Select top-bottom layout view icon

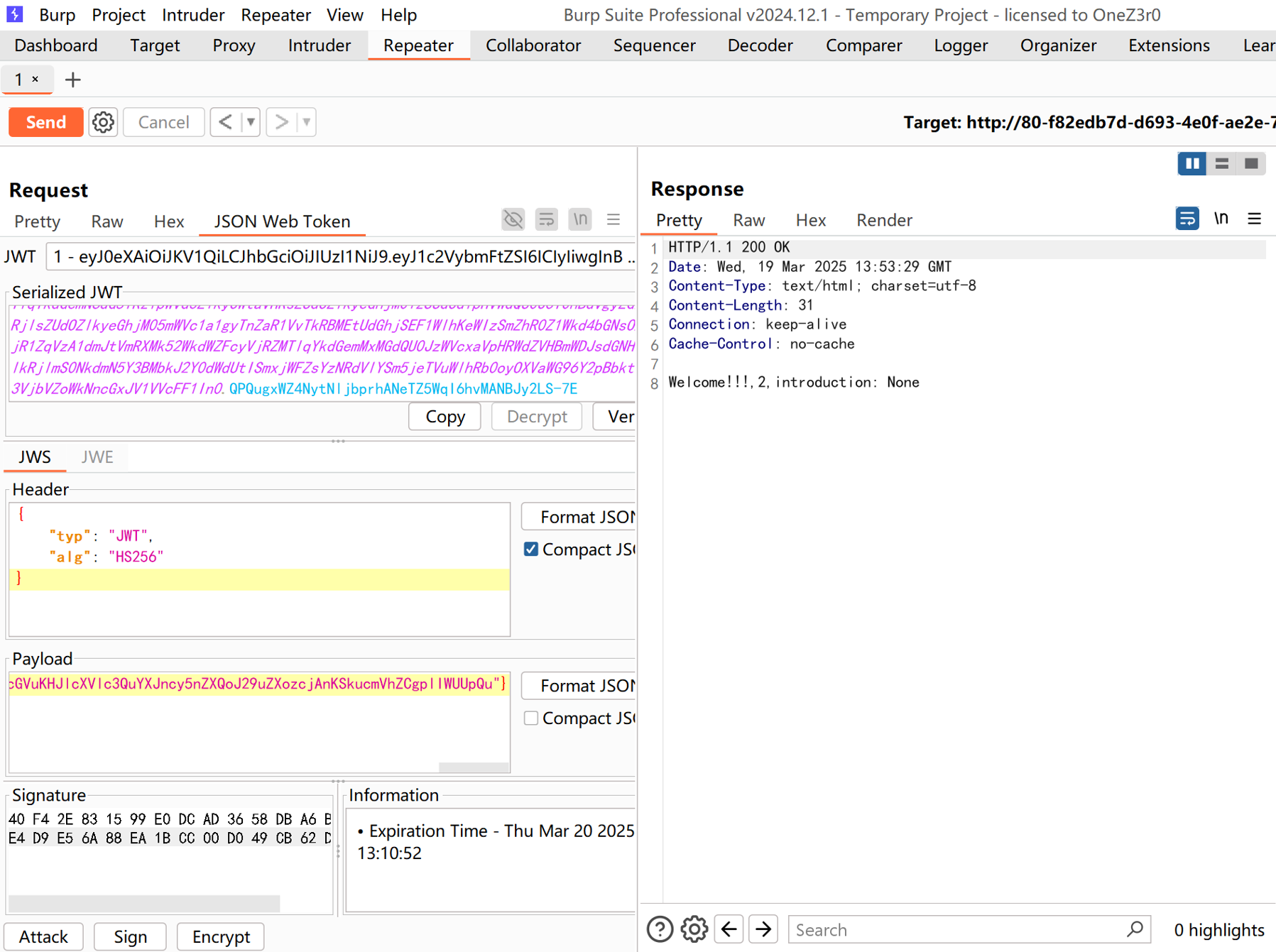(1221, 164)
